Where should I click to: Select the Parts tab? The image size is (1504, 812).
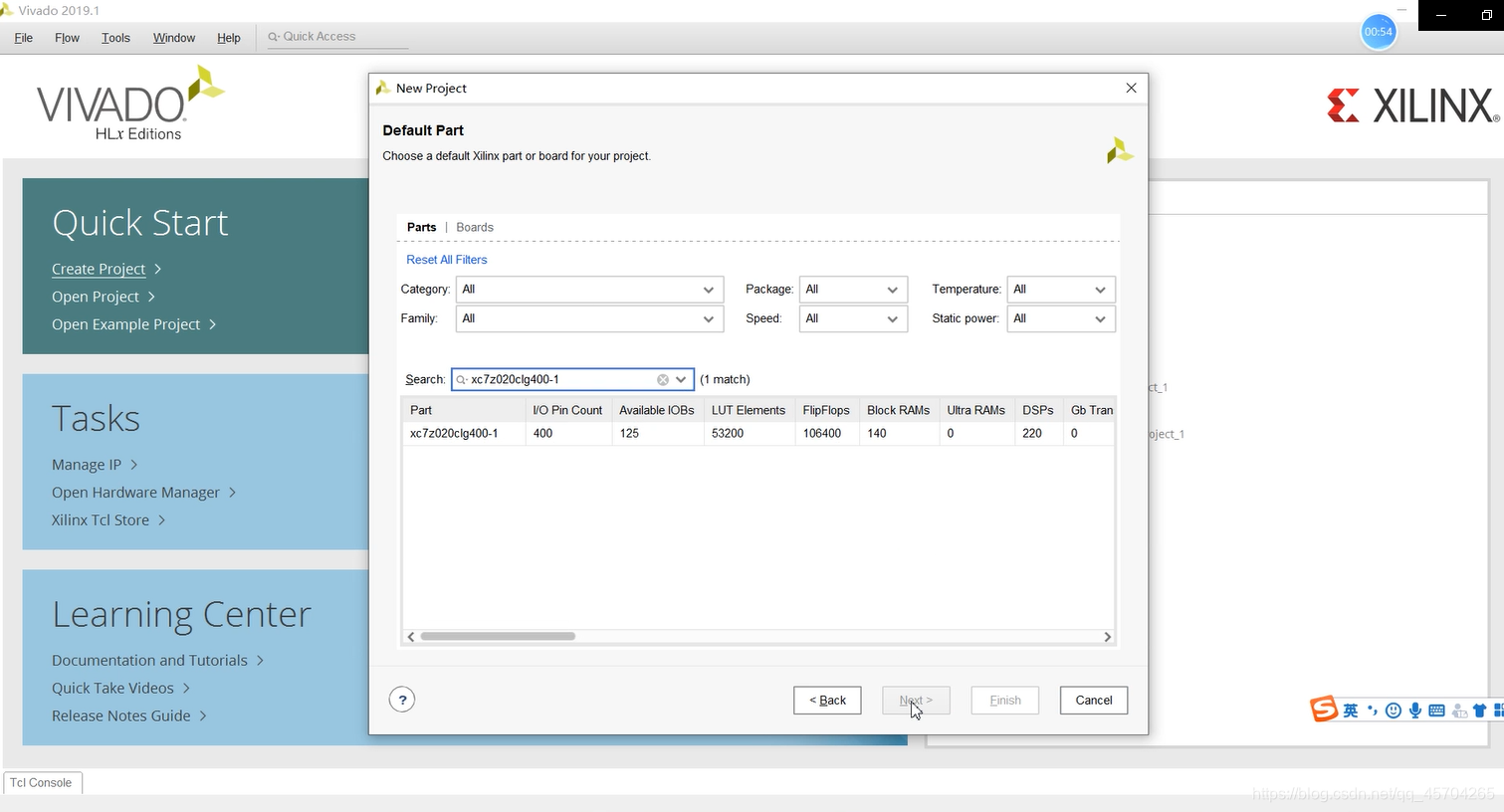pyautogui.click(x=421, y=227)
